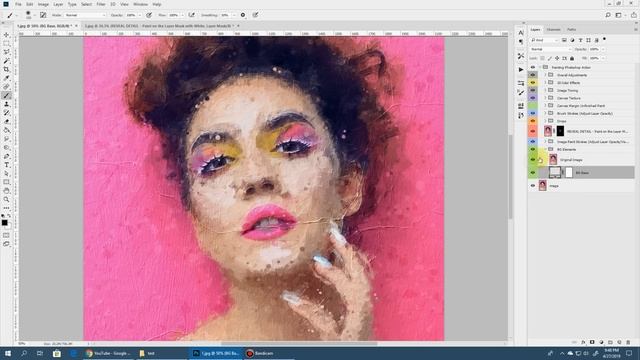Image resolution: width=640 pixels, height=360 pixels.
Task: Open the File menu
Action: click(x=18, y=4)
